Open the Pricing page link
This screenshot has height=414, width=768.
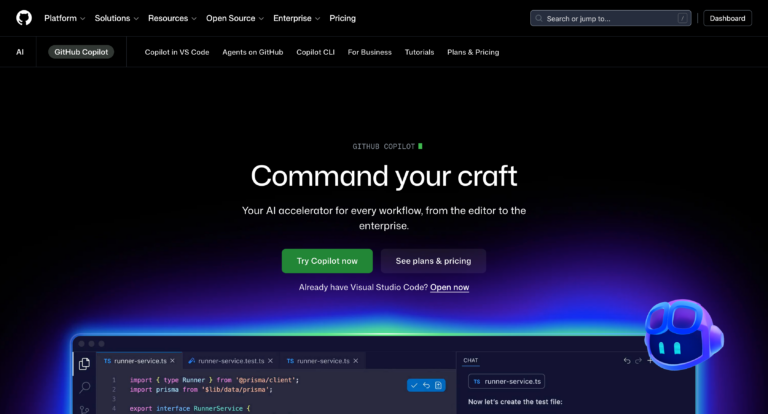(x=342, y=18)
